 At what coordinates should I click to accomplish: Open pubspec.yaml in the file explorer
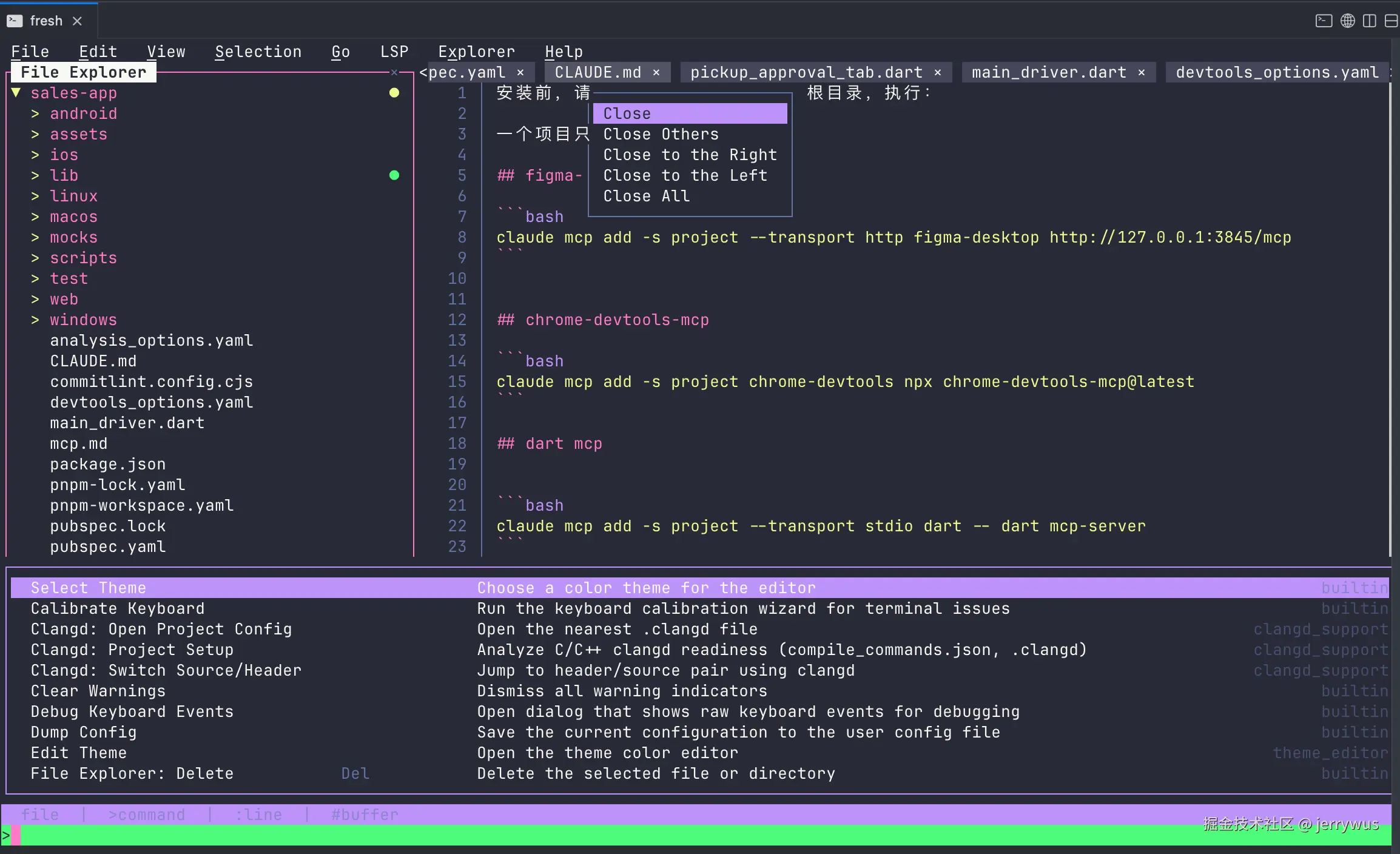(108, 546)
